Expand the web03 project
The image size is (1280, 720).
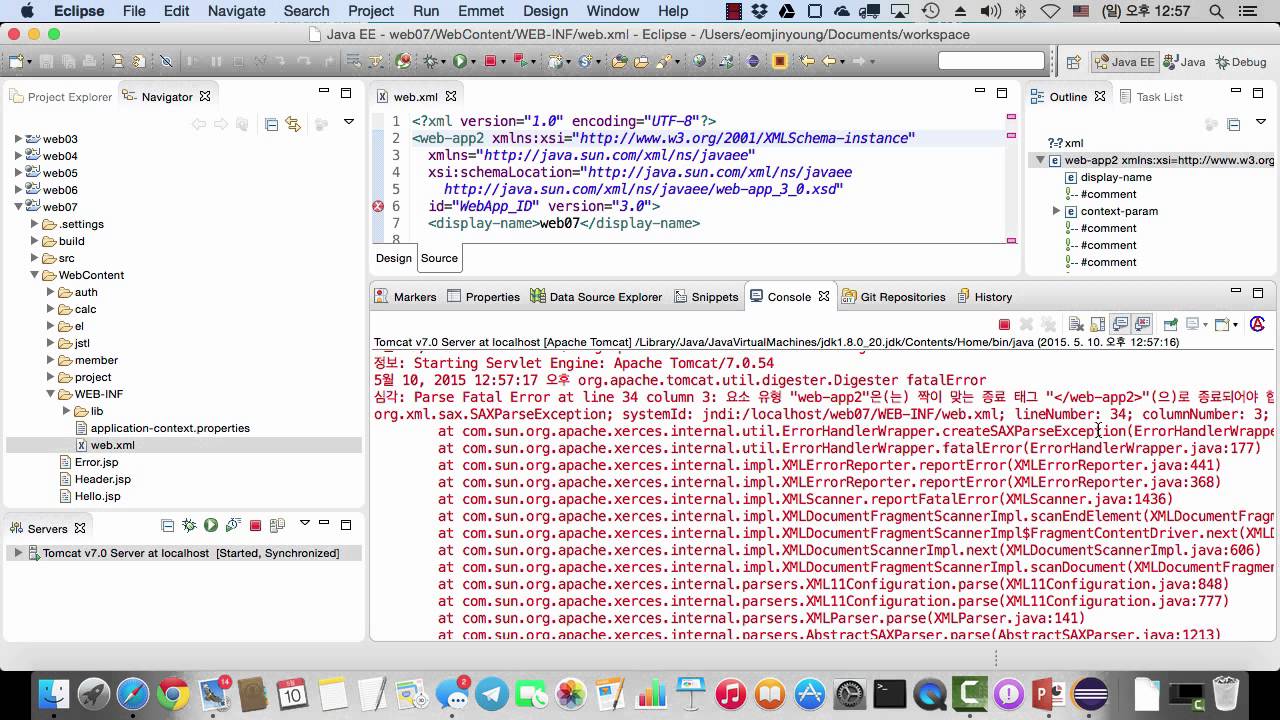point(18,140)
